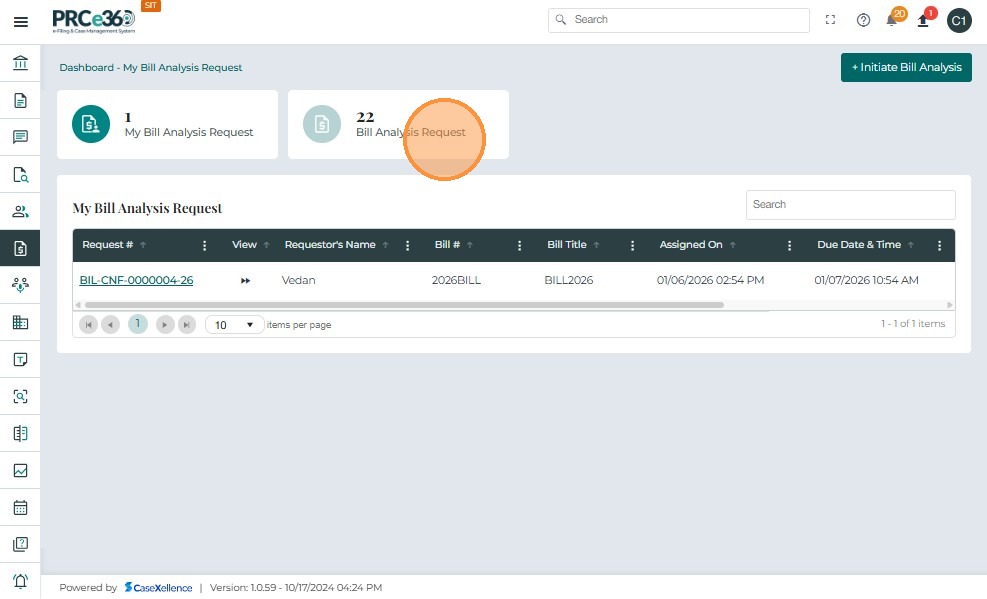
Task: Open the document search sidebar icon
Action: coord(20,174)
